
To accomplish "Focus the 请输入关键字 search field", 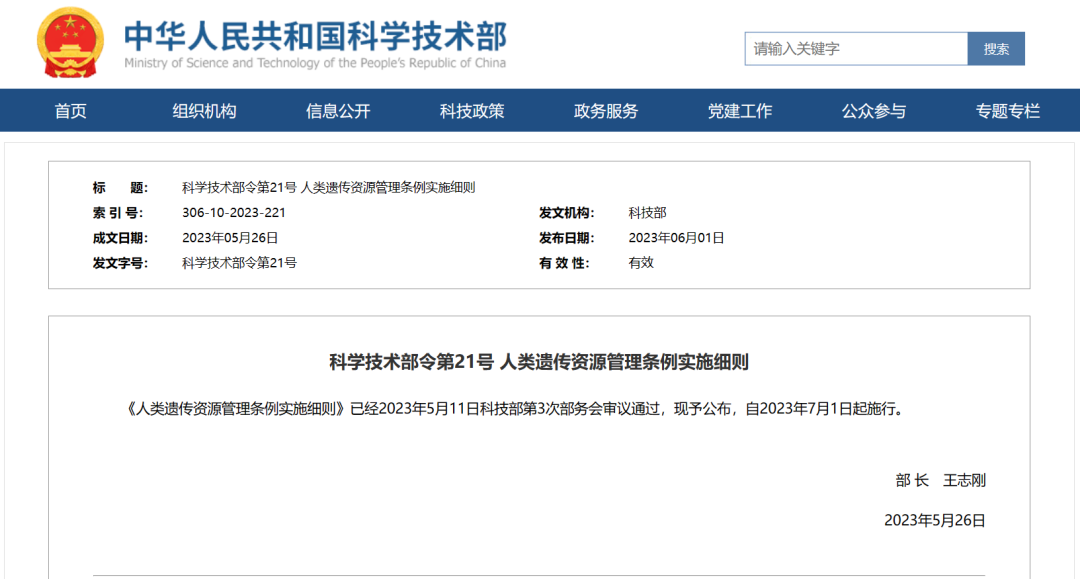I will [856, 49].
